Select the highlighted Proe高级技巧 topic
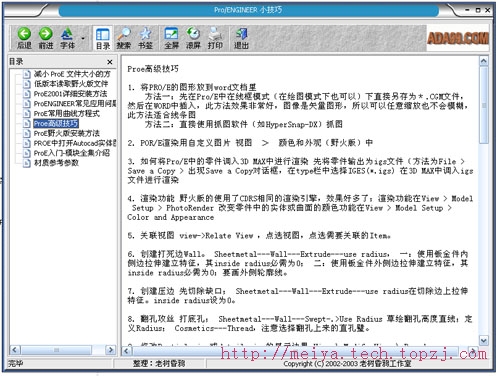Image resolution: width=500 pixels, height=376 pixels. tap(56, 124)
